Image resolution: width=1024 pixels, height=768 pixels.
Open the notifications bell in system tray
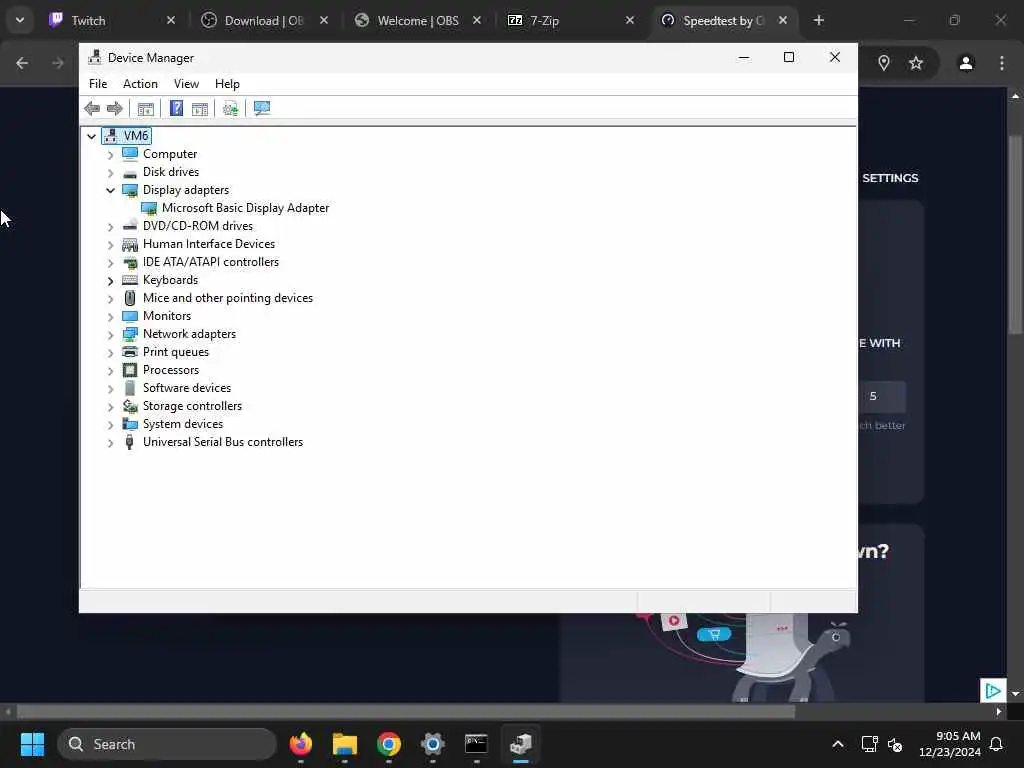coord(996,744)
